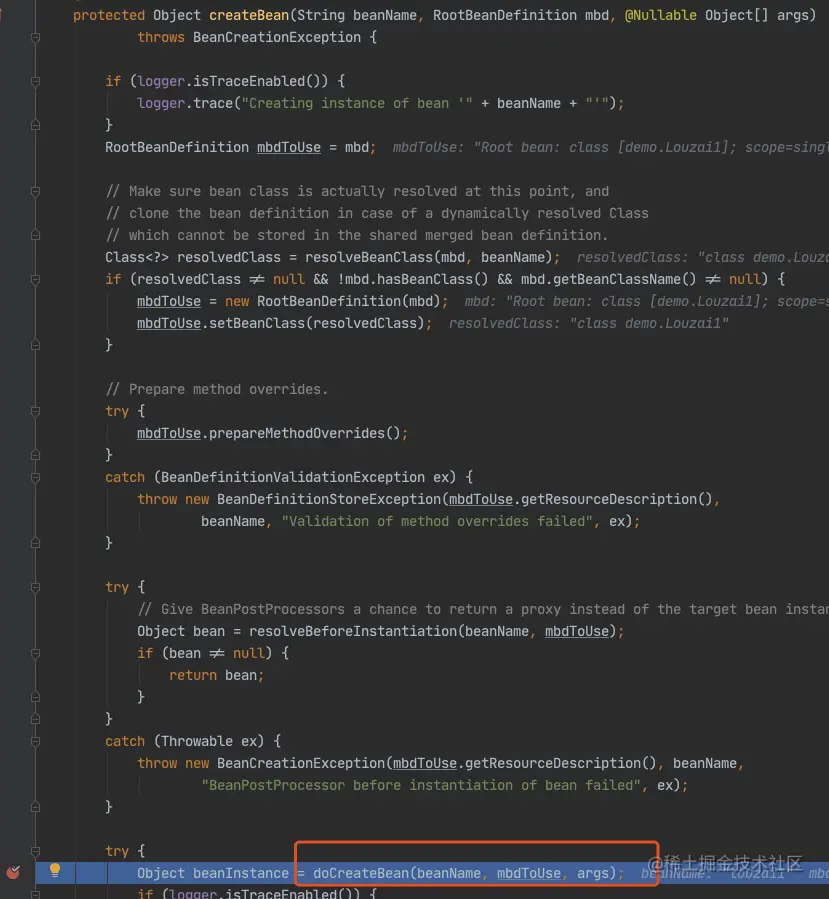Click Throwable in the catch clause

pyautogui.click(x=197, y=741)
